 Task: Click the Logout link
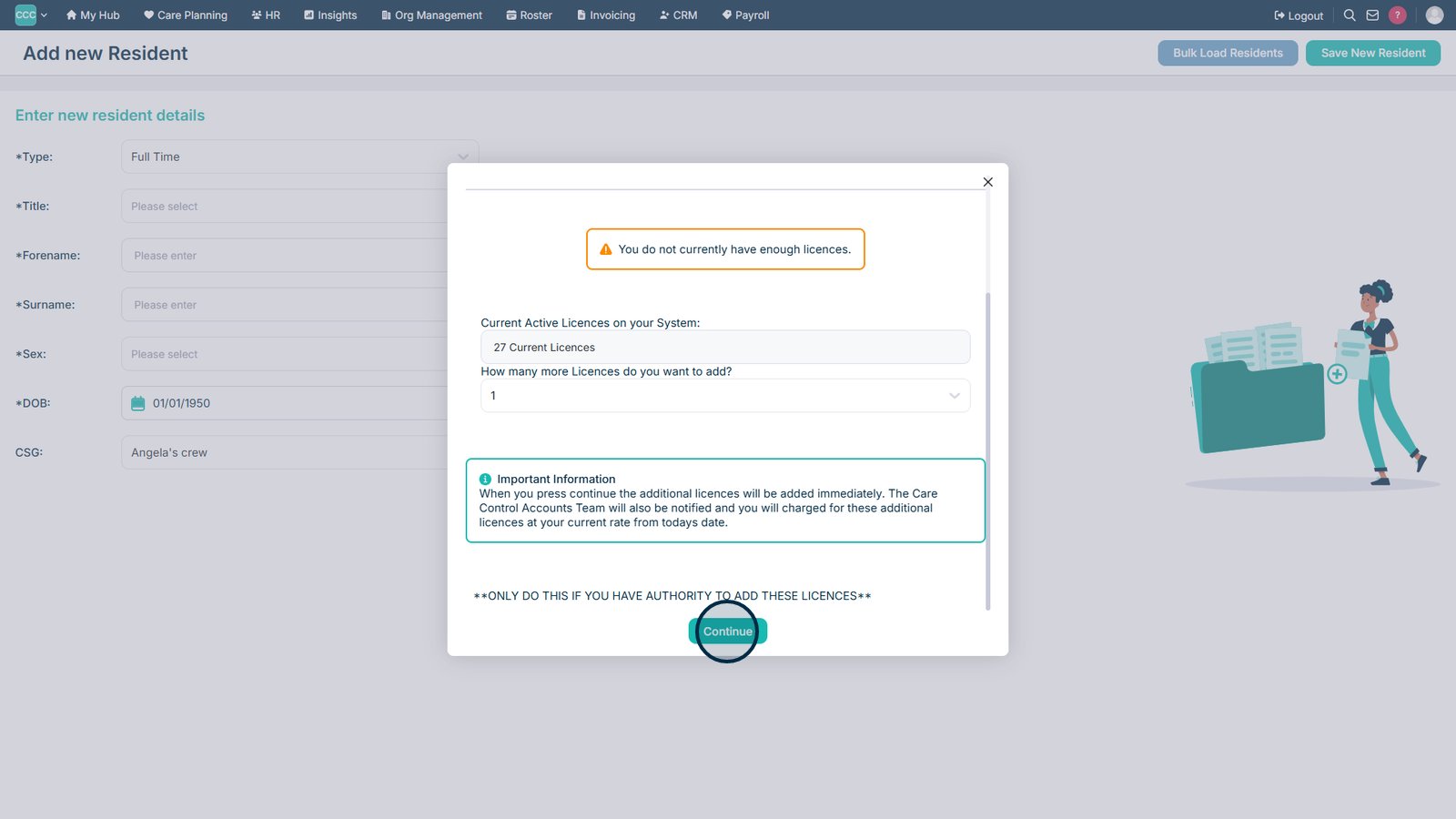(1299, 15)
